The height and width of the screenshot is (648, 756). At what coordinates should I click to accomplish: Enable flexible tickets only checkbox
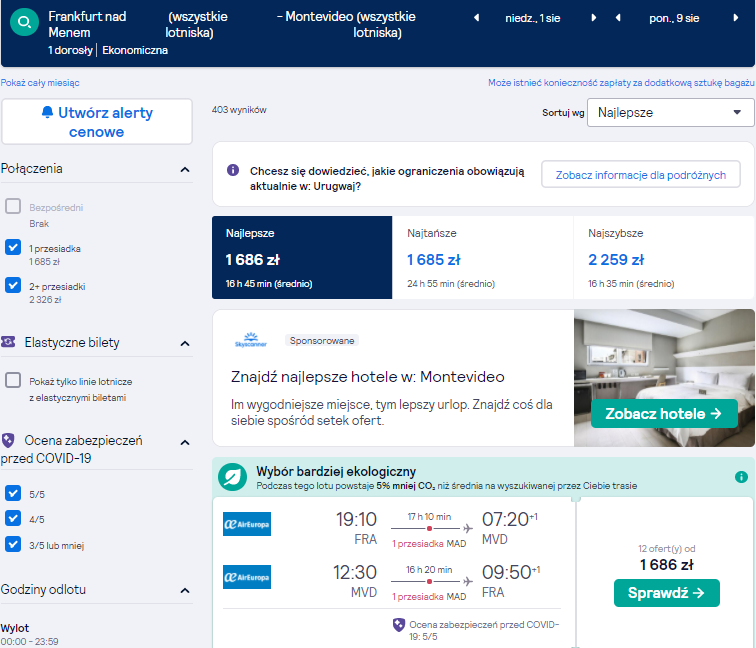click(x=13, y=380)
